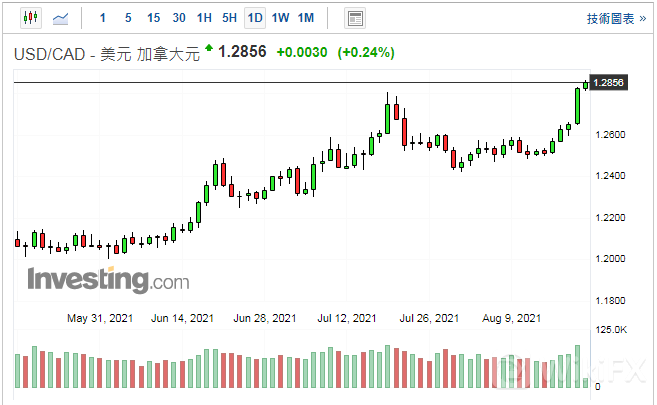Image resolution: width=657 pixels, height=405 pixels.
Task: Click the USD/CAD pair title
Action: [105, 53]
